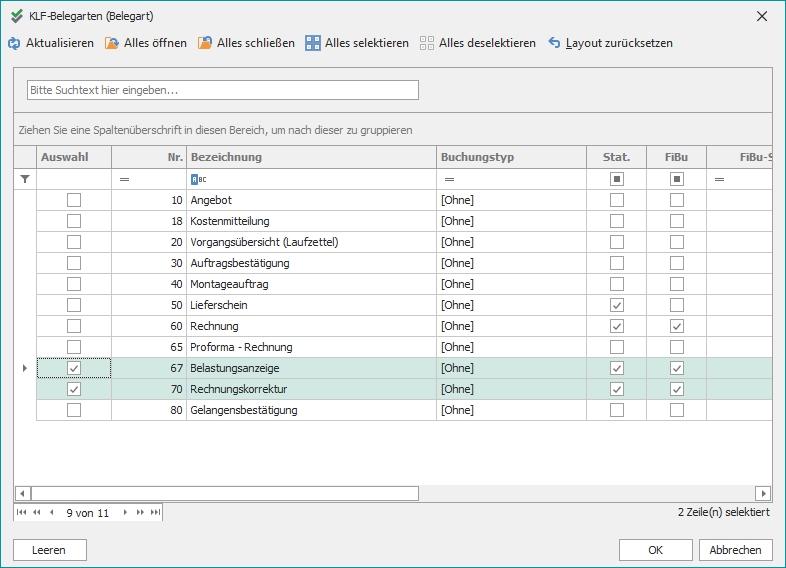Check the Auswahl box for Angebot
Viewport: 786px width, 568px height.
tap(74, 200)
